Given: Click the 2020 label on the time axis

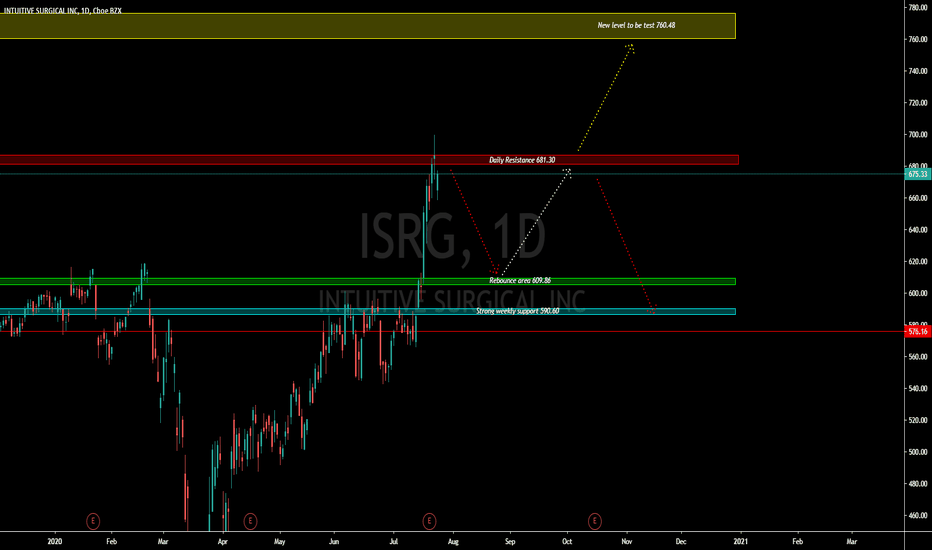Looking at the screenshot, I should 55,542.
